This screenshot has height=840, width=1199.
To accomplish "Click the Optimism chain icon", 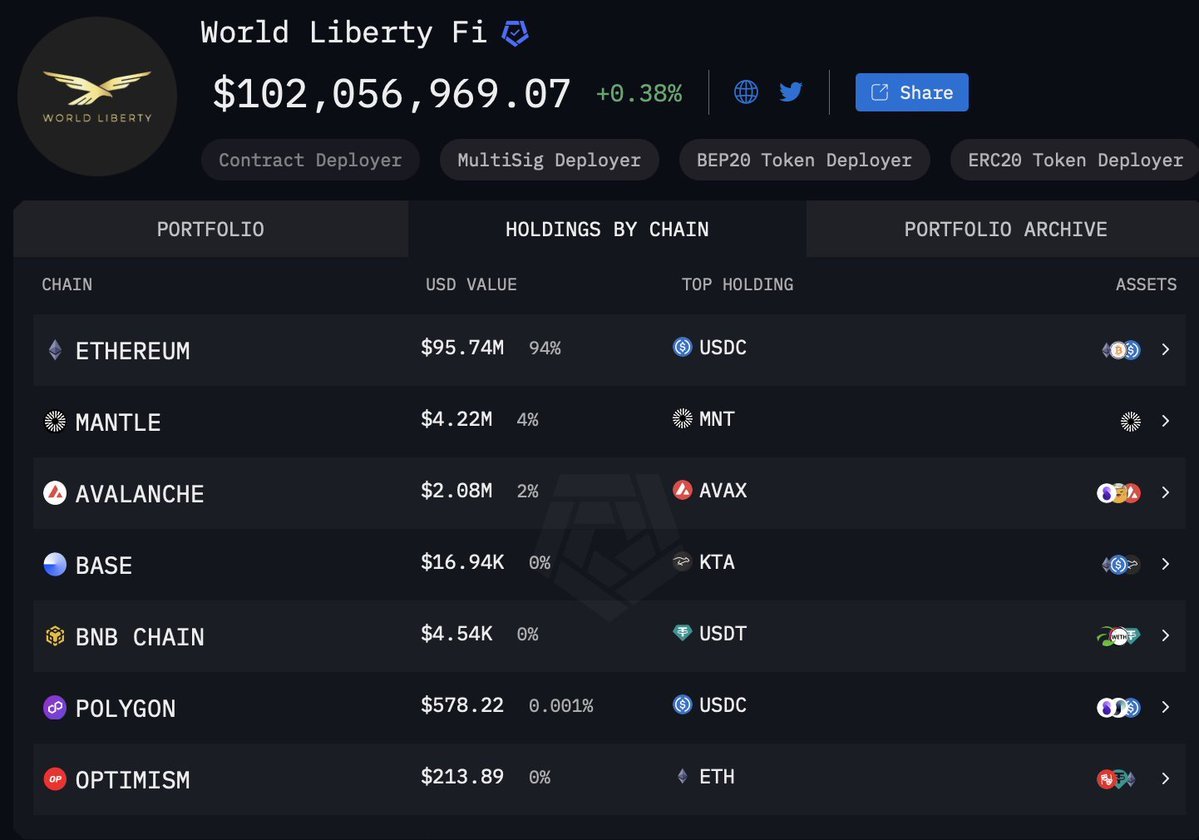I will tap(55, 779).
